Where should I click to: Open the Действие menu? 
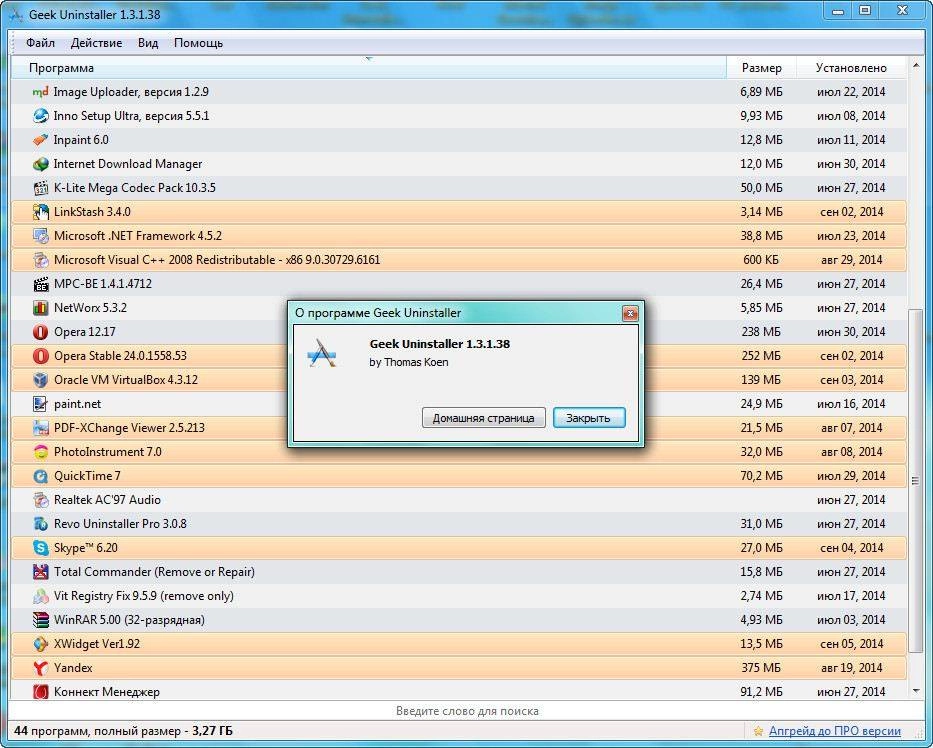(96, 43)
